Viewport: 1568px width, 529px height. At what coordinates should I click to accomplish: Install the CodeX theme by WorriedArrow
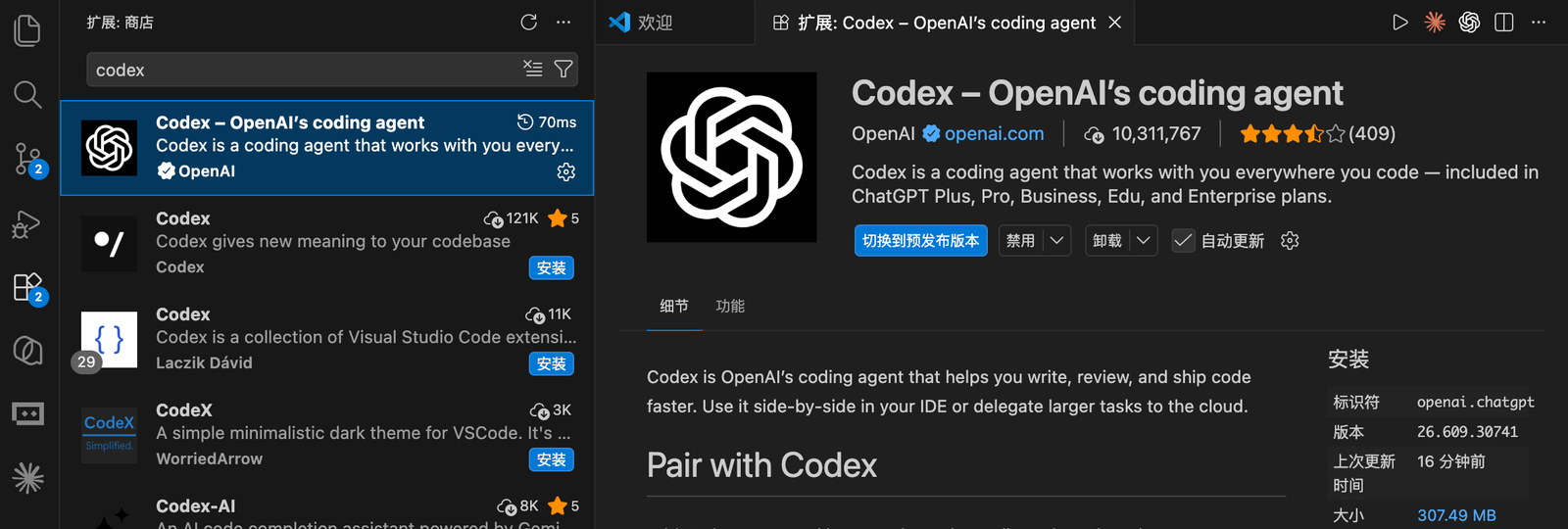552,459
